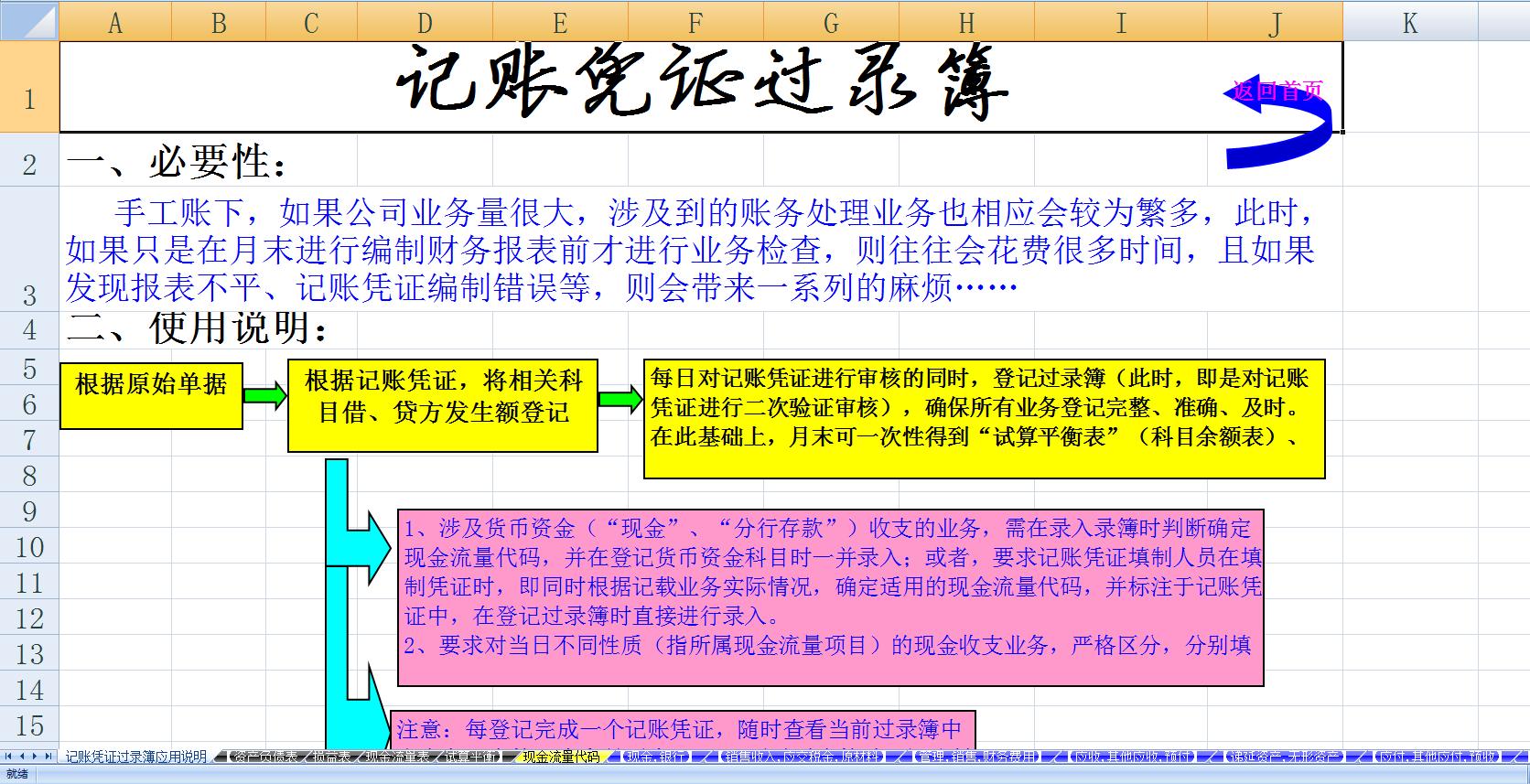
Task: Select row 4 header
Action: [29, 329]
